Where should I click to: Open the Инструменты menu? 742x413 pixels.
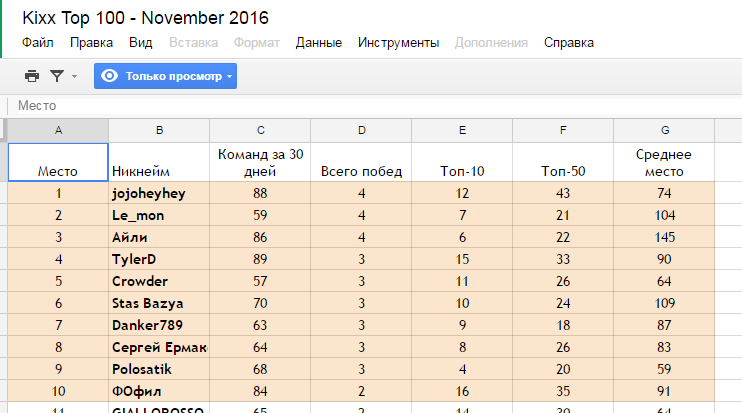pyautogui.click(x=398, y=43)
